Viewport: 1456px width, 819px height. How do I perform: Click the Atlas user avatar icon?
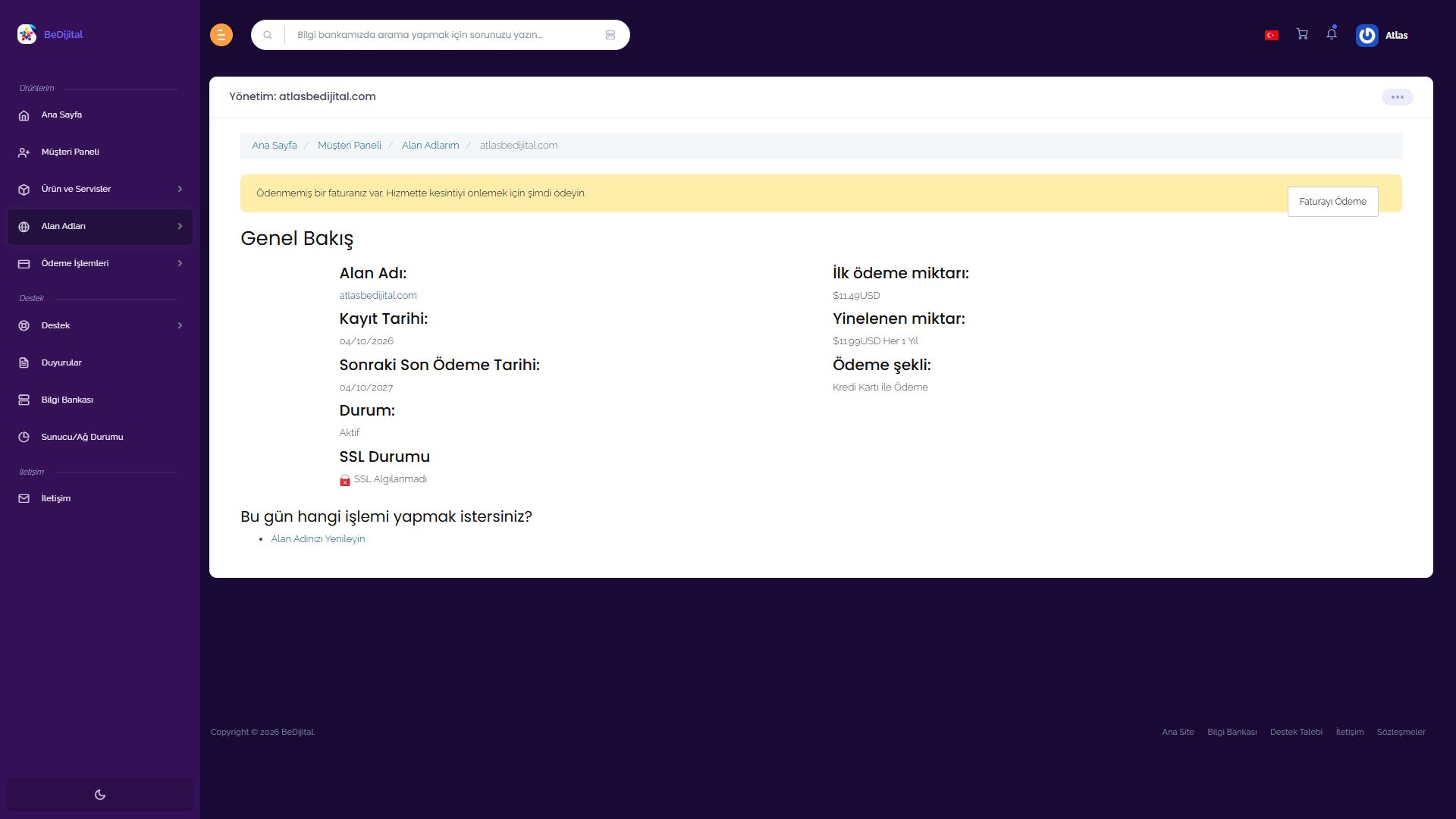[x=1367, y=35]
